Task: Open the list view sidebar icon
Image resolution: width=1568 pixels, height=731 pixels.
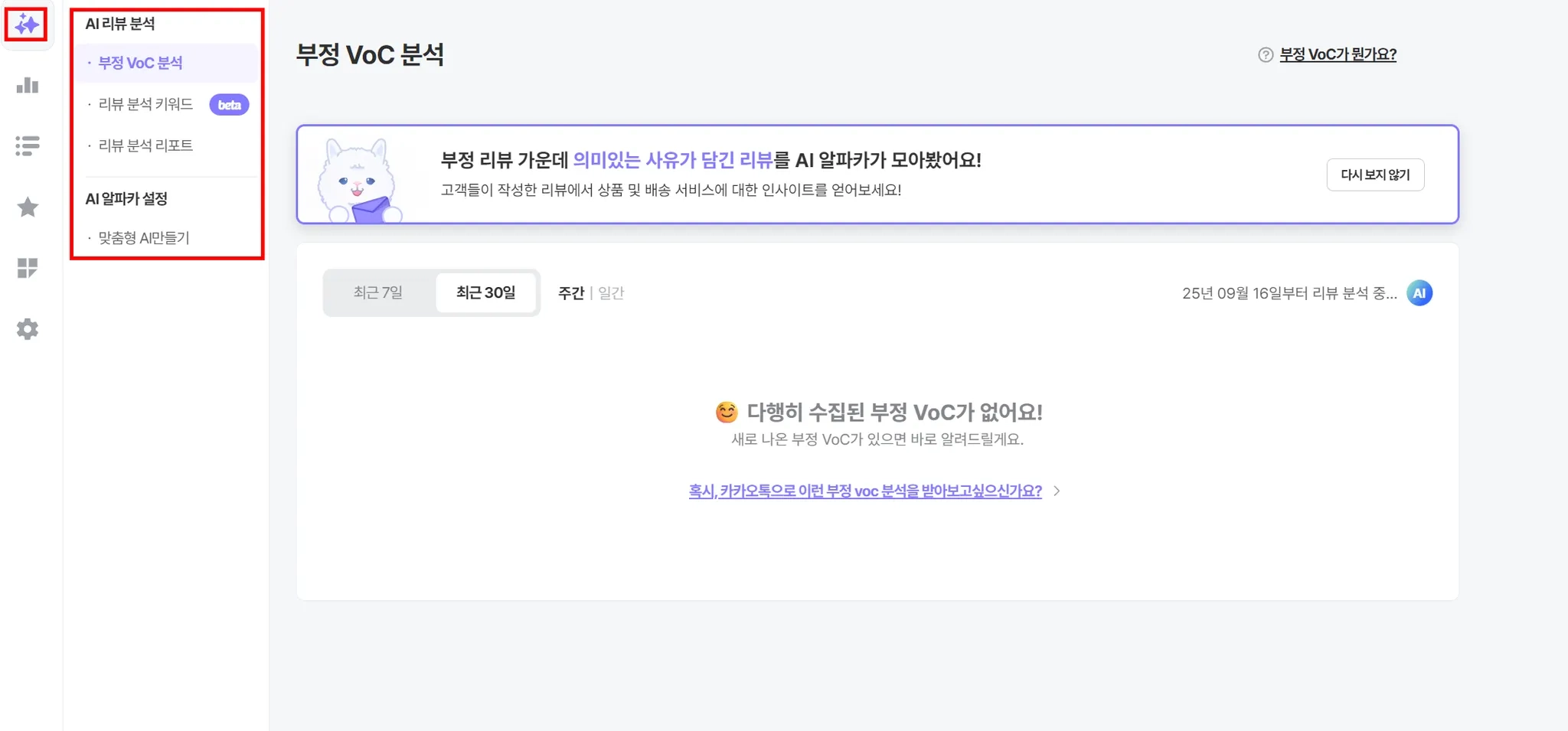Action: click(28, 145)
